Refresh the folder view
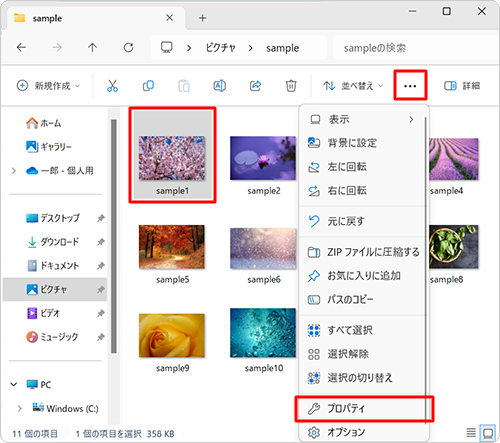 point(128,48)
